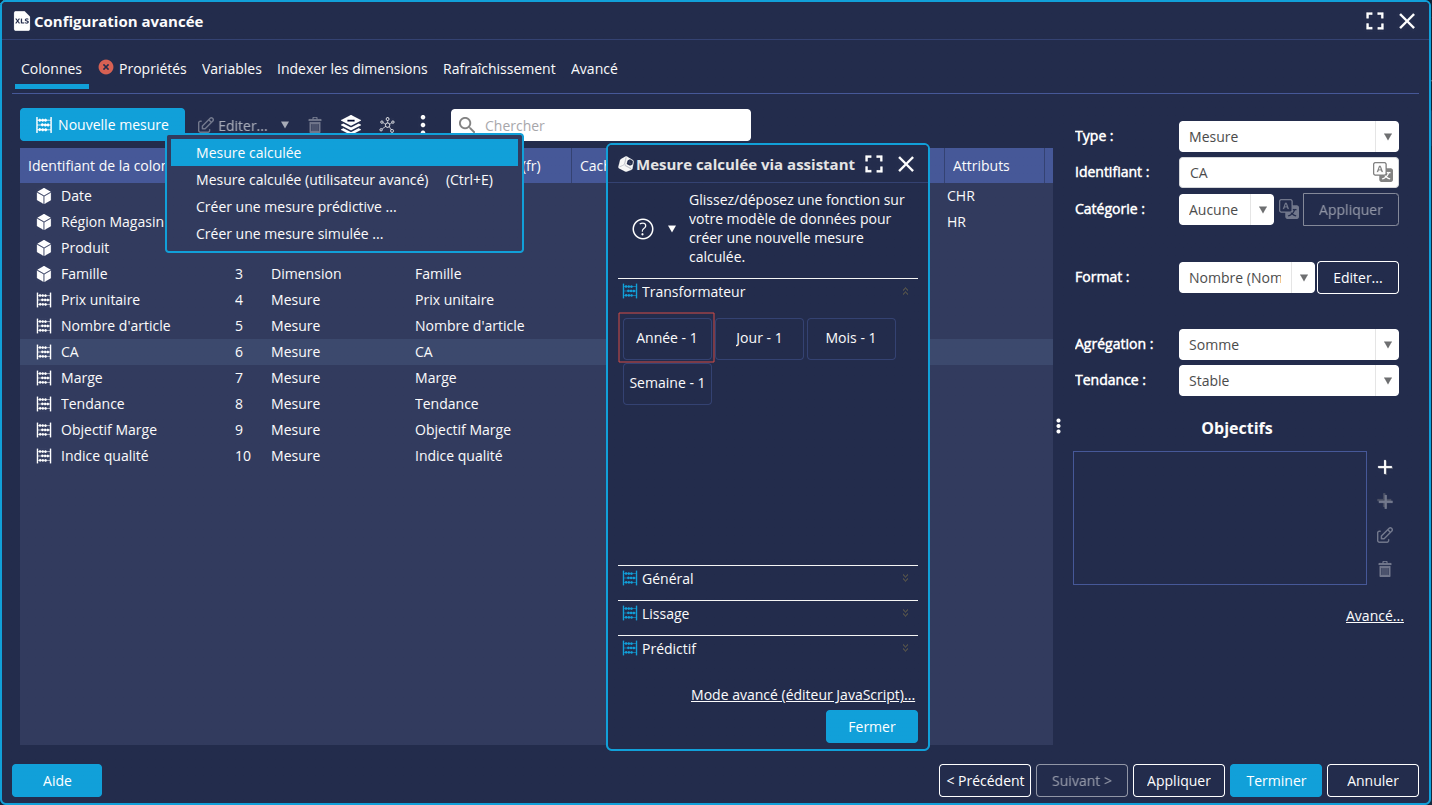Click the layers stack icon in toolbar
Screen dimensions: 1432x805
click(350, 125)
